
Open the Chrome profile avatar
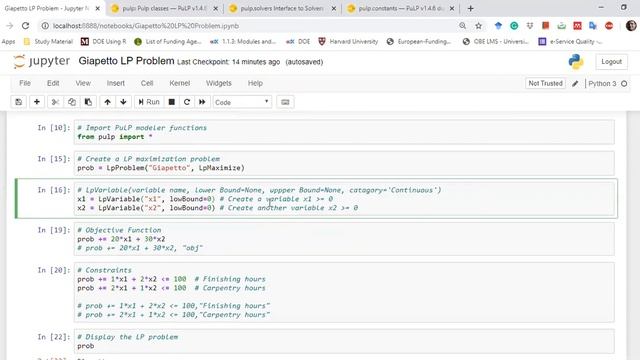point(631,26)
